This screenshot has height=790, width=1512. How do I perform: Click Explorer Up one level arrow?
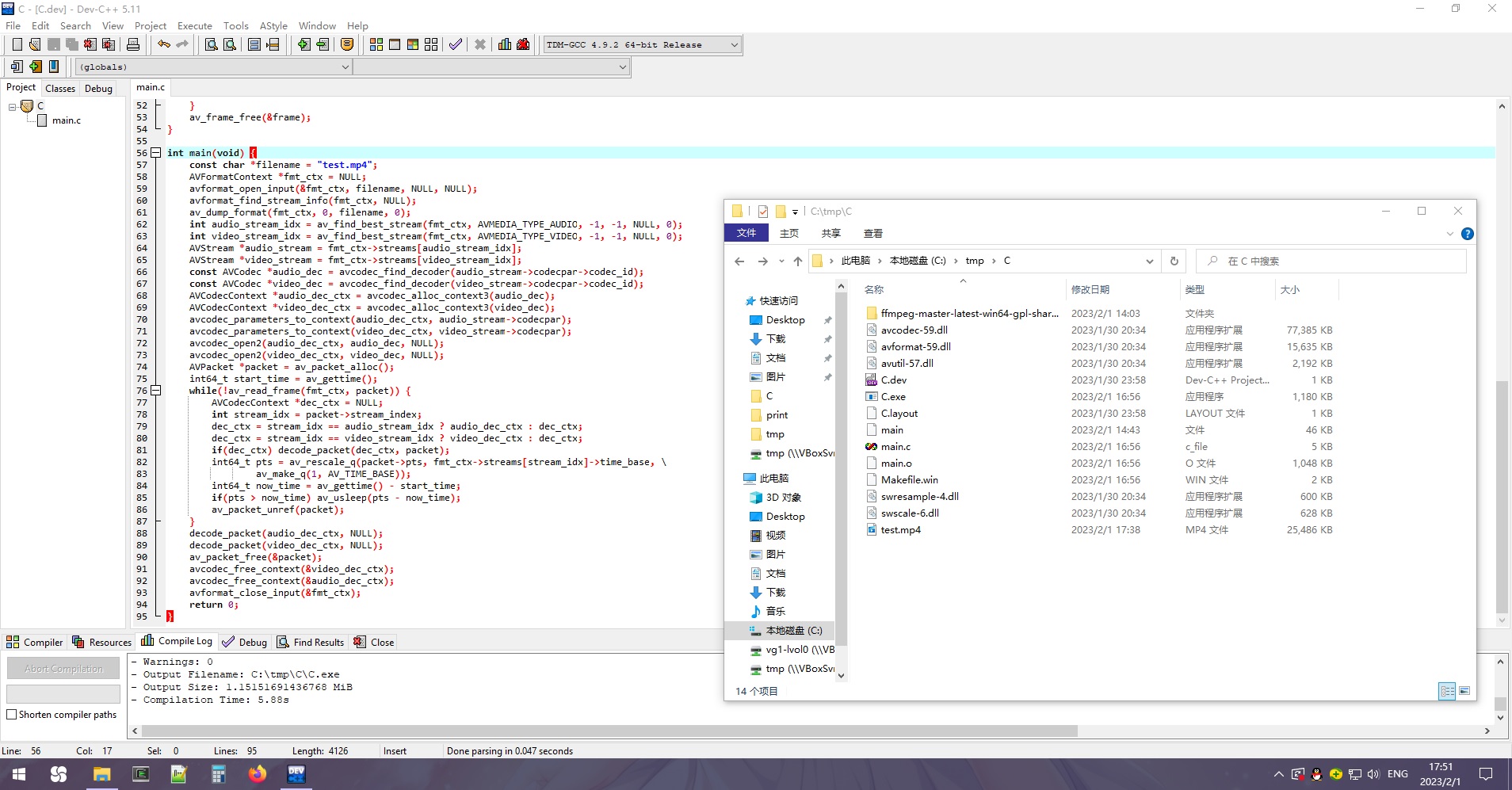click(x=798, y=261)
